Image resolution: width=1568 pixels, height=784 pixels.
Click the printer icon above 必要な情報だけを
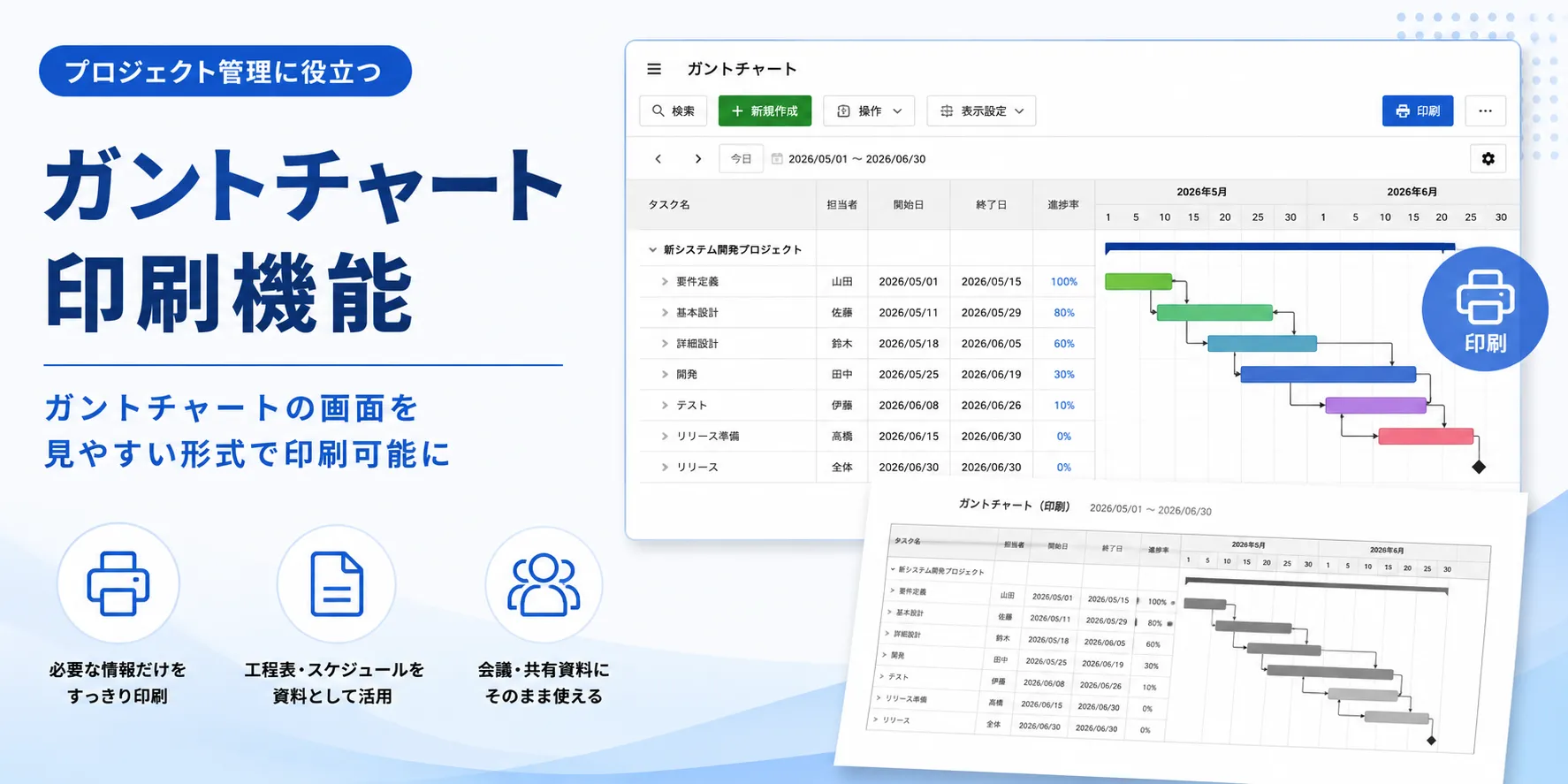pos(118,583)
